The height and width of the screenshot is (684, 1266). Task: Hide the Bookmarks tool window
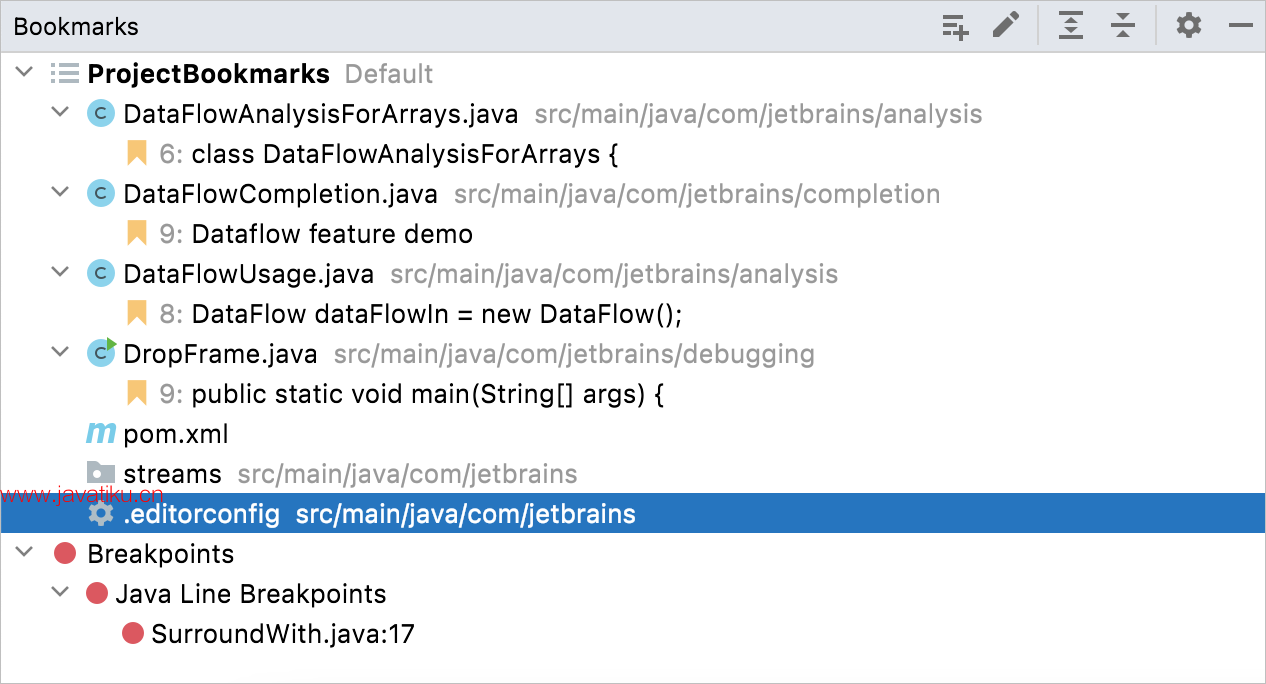click(x=1241, y=26)
